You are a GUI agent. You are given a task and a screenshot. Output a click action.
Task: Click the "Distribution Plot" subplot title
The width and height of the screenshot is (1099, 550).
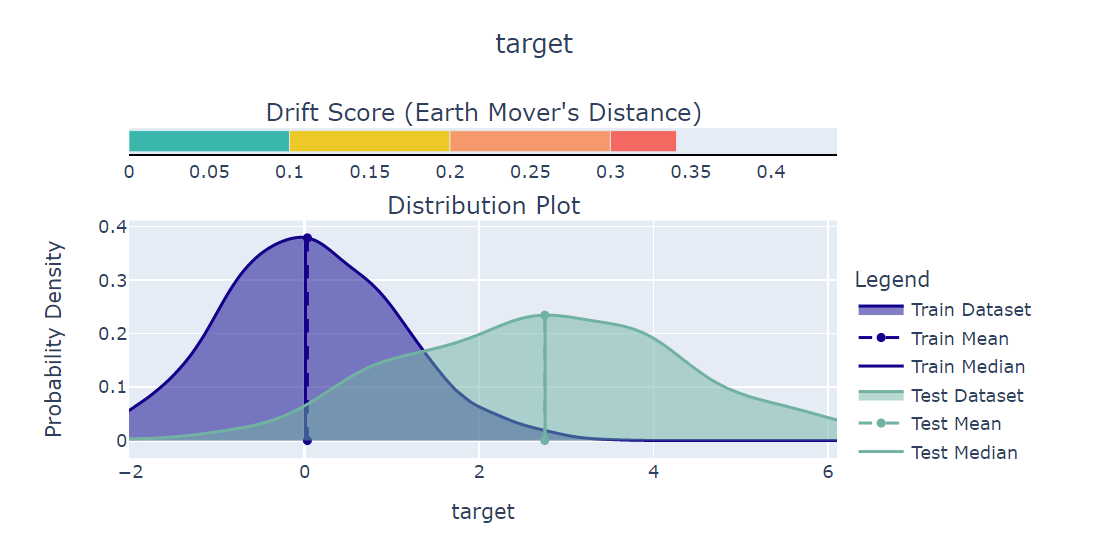(483, 206)
